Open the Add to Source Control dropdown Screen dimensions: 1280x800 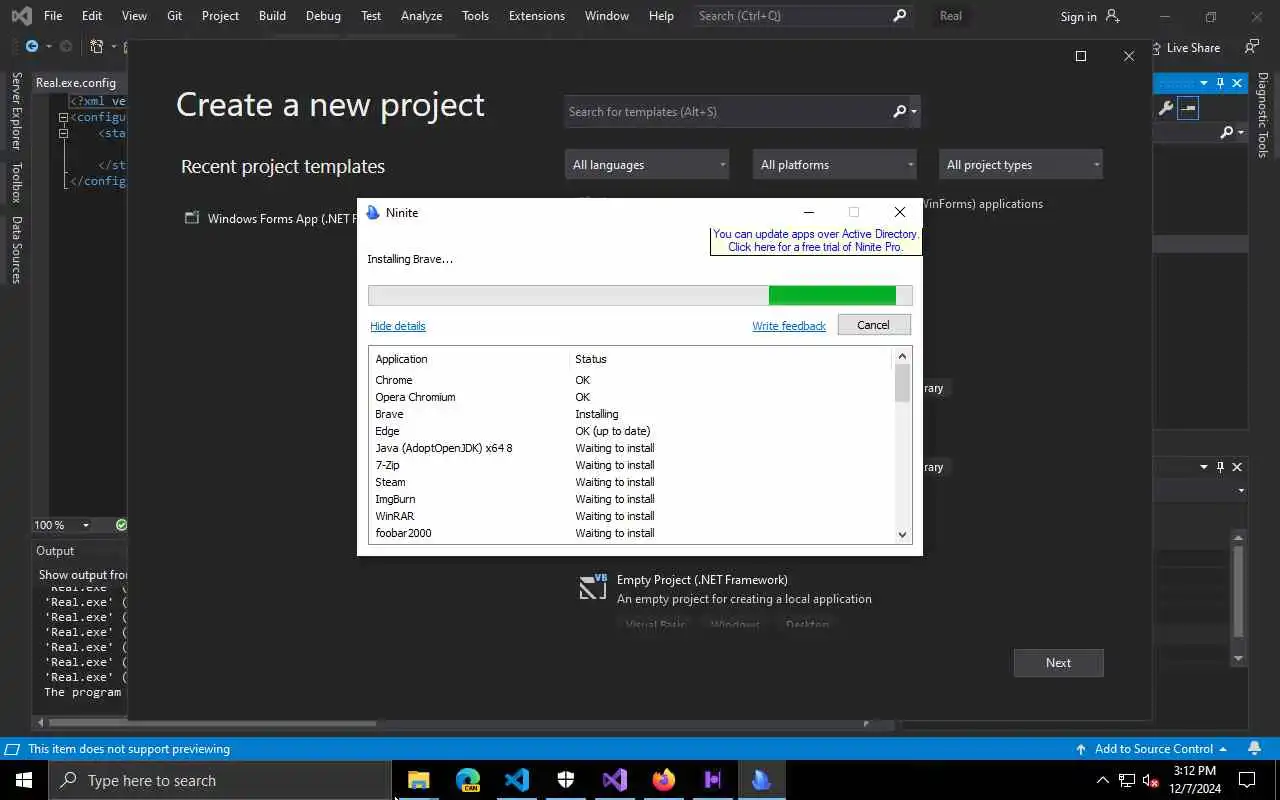click(x=1151, y=749)
